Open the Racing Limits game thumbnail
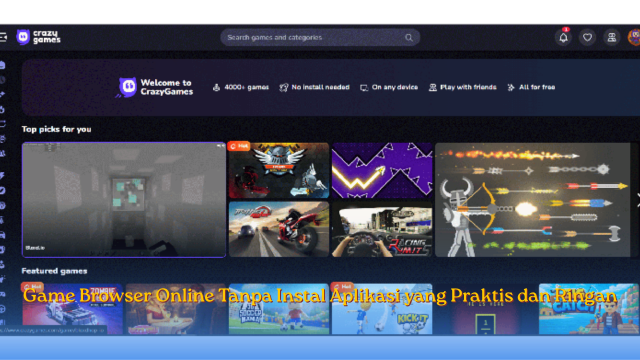Image resolution: width=640 pixels, height=360 pixels. [x=382, y=229]
